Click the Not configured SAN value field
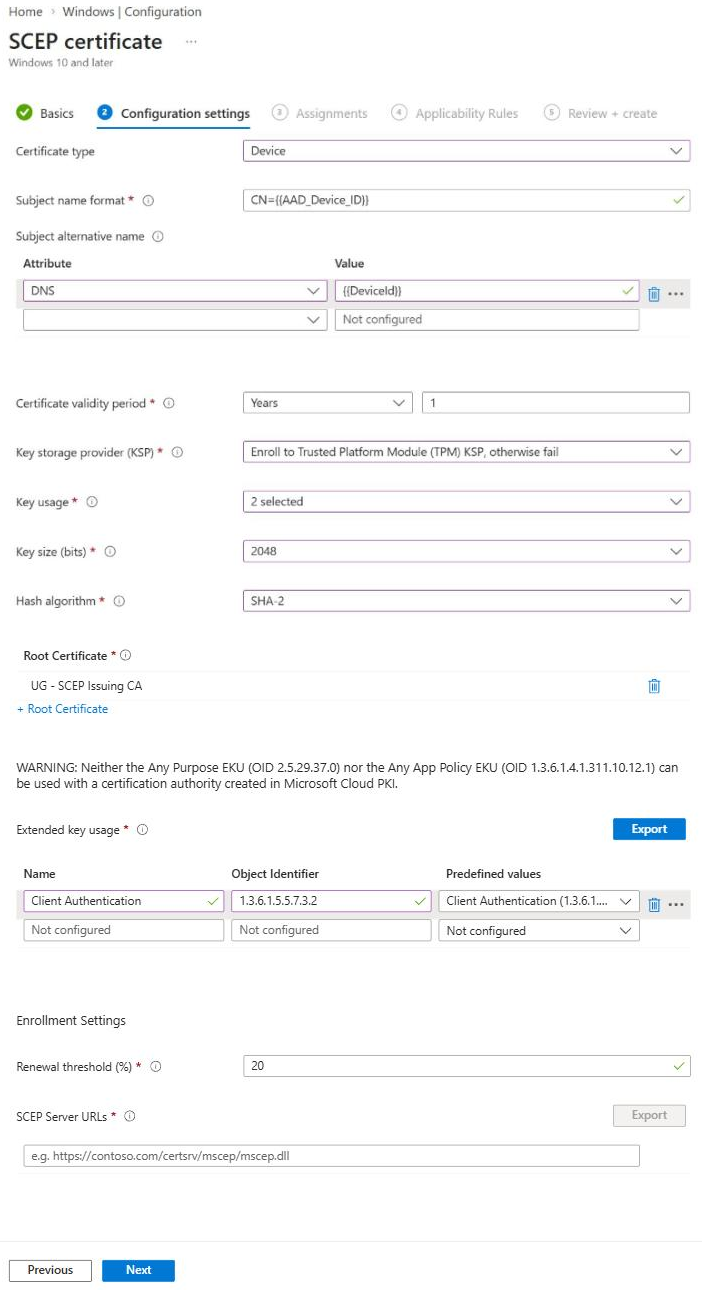Viewport: 702px width, 1290px height. point(487,320)
